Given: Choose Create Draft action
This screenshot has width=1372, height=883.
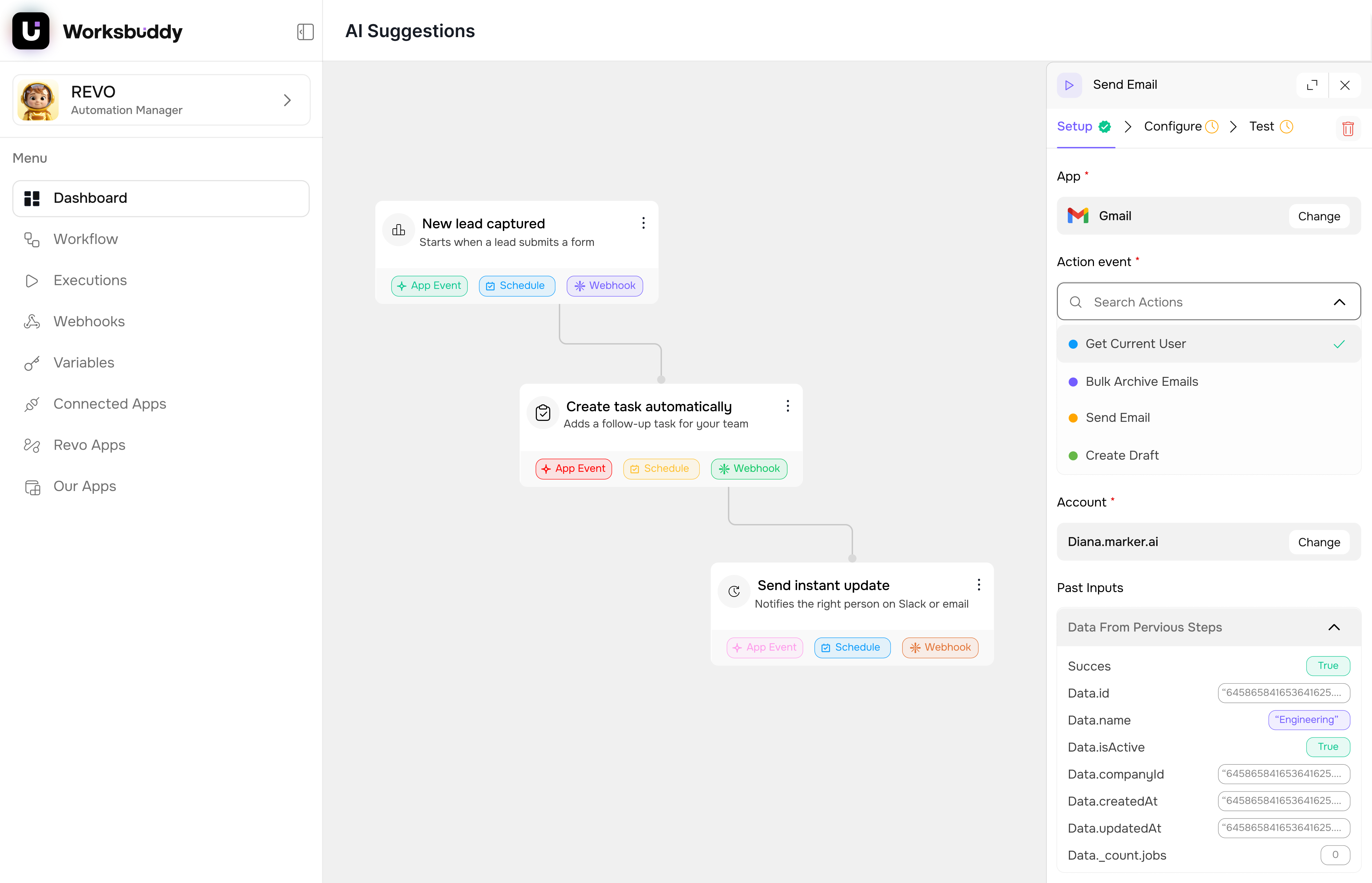Looking at the screenshot, I should point(1209,456).
